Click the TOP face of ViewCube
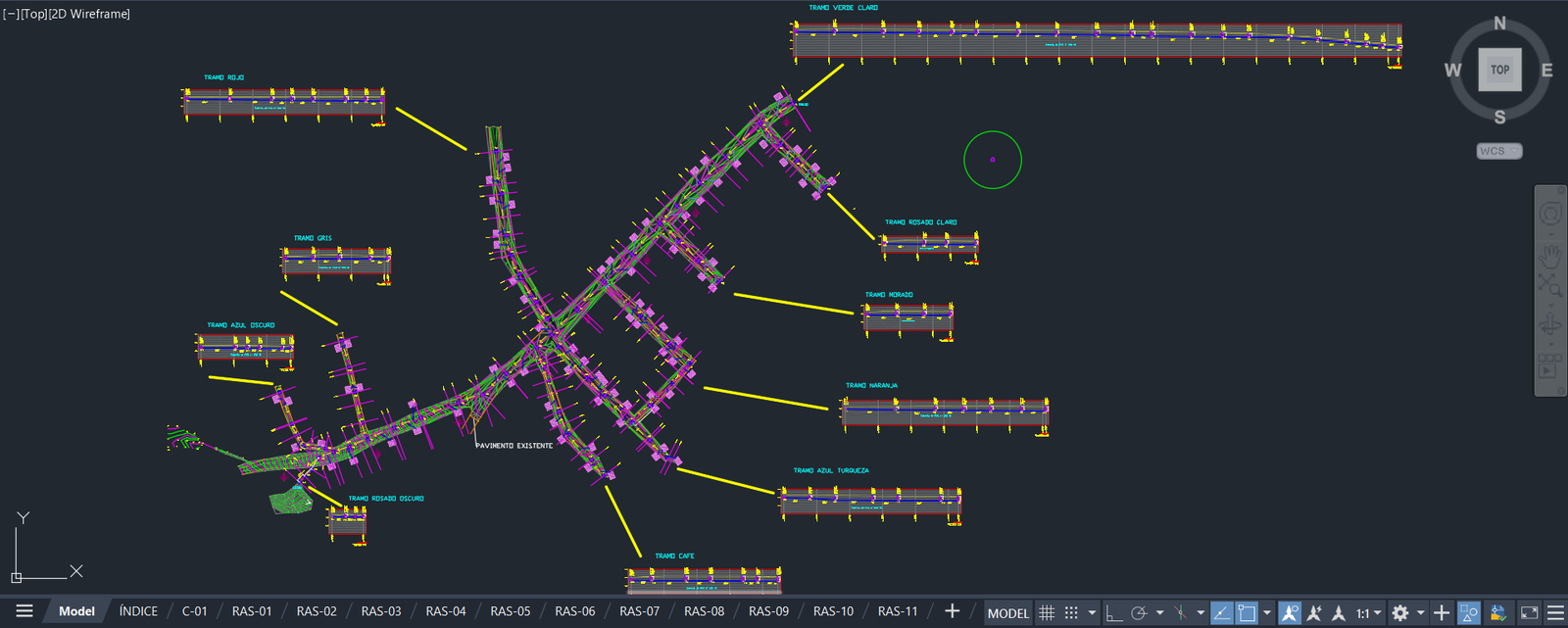Screen dimensions: 1568x628 [x=1499, y=70]
